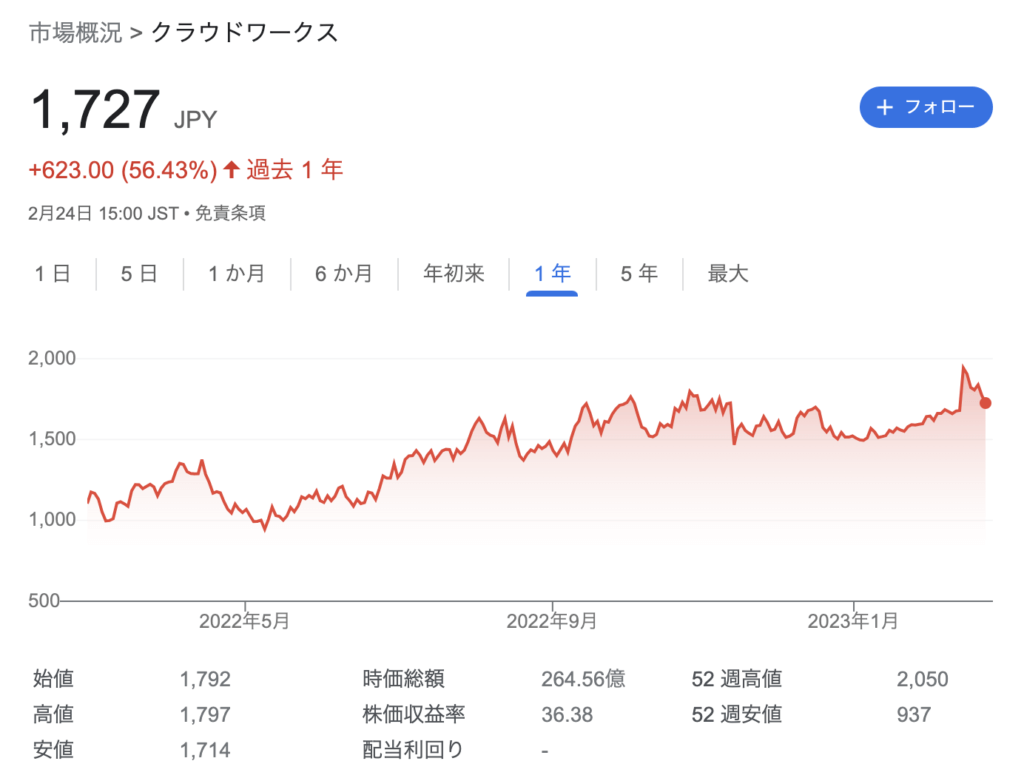Click the plus icon on follow button
The width and height of the screenshot is (1024, 778).
click(884, 108)
